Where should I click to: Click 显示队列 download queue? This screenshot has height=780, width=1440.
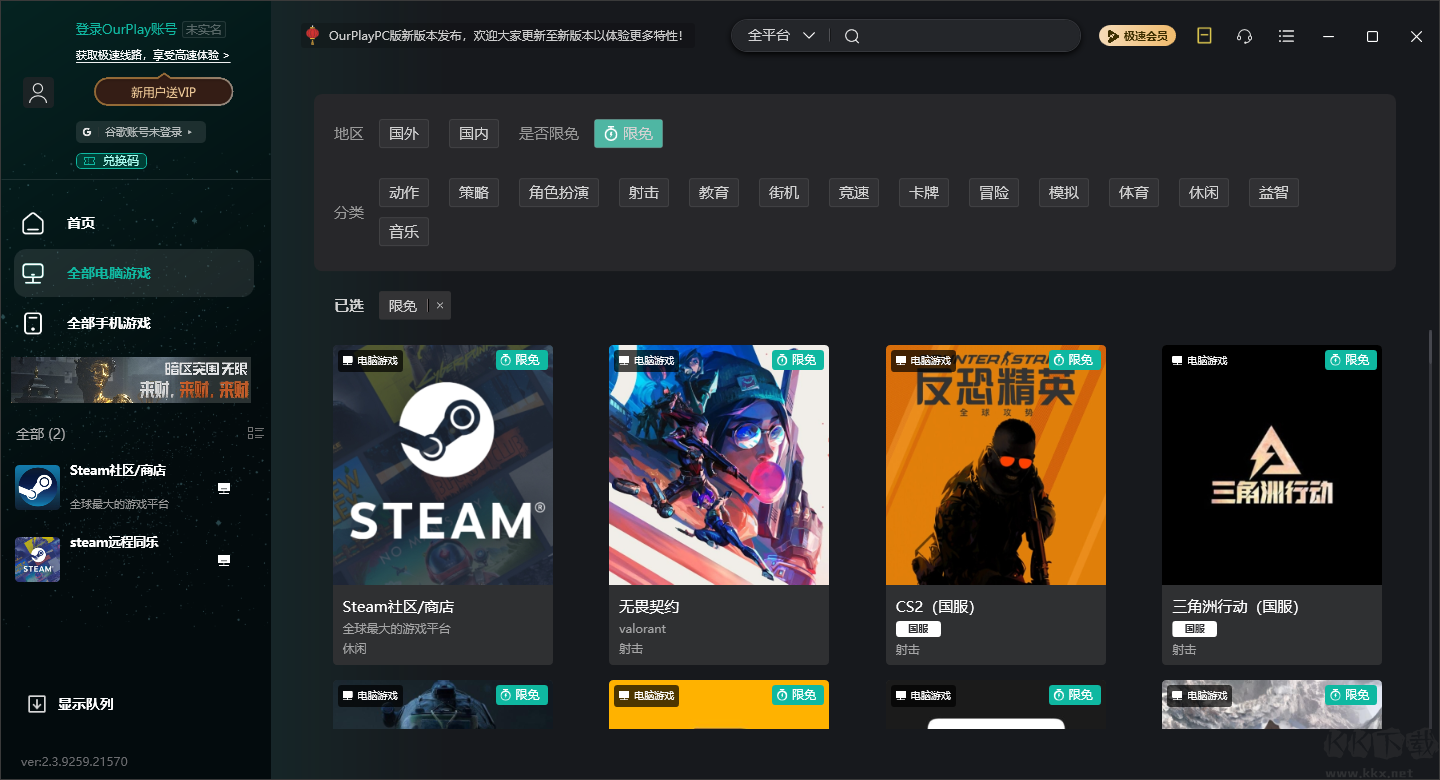click(x=70, y=704)
